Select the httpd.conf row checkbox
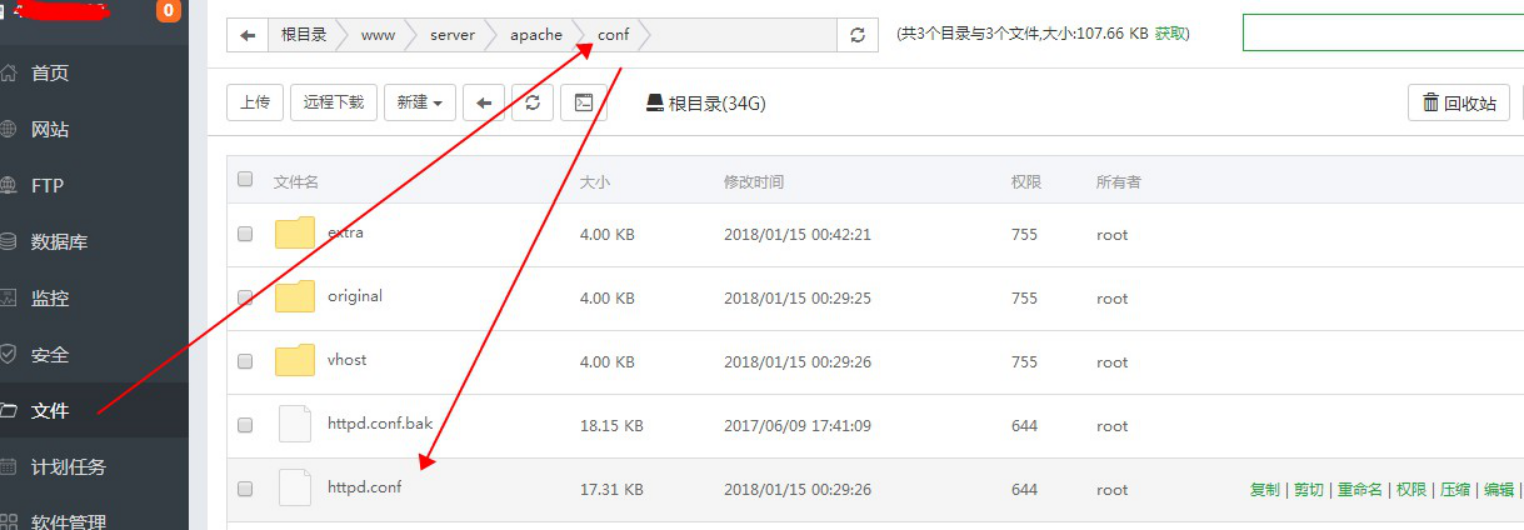The height and width of the screenshot is (530, 1524). [245, 489]
